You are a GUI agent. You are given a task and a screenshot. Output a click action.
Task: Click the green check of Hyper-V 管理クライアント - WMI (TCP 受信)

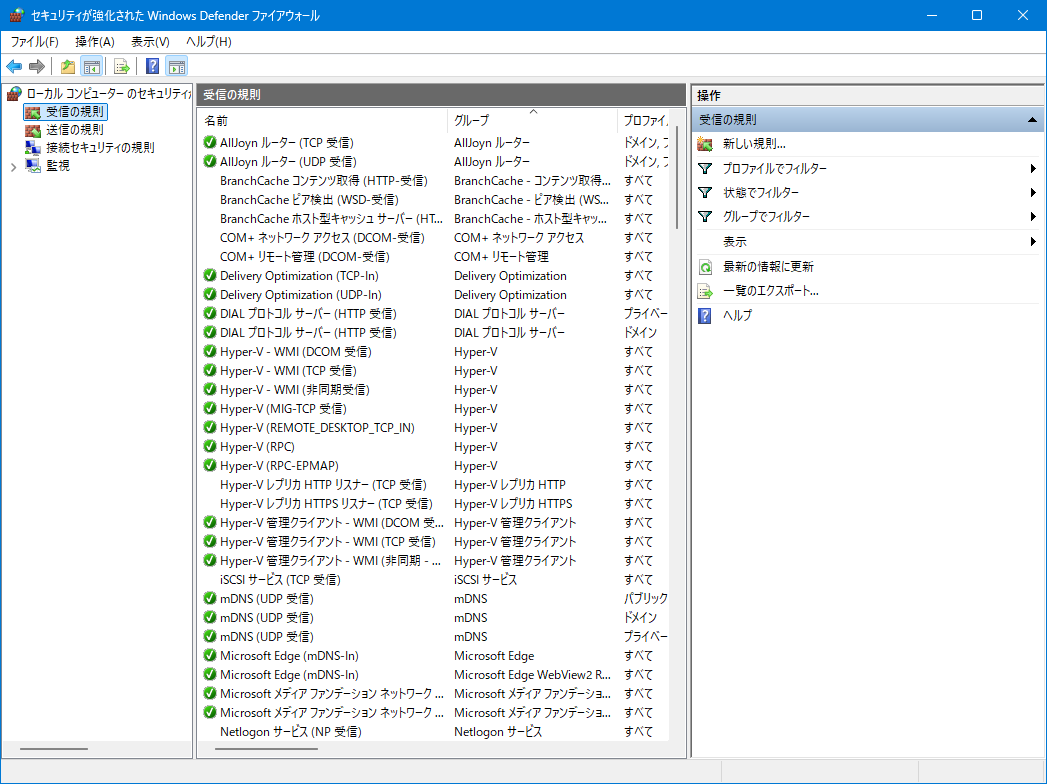(x=210, y=542)
